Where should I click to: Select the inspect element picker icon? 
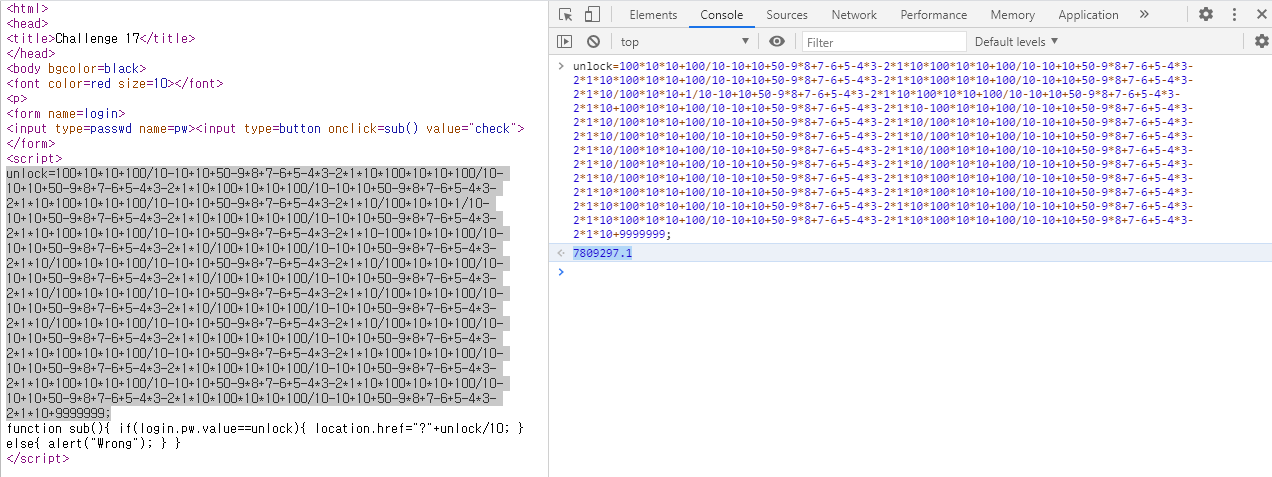pyautogui.click(x=566, y=14)
